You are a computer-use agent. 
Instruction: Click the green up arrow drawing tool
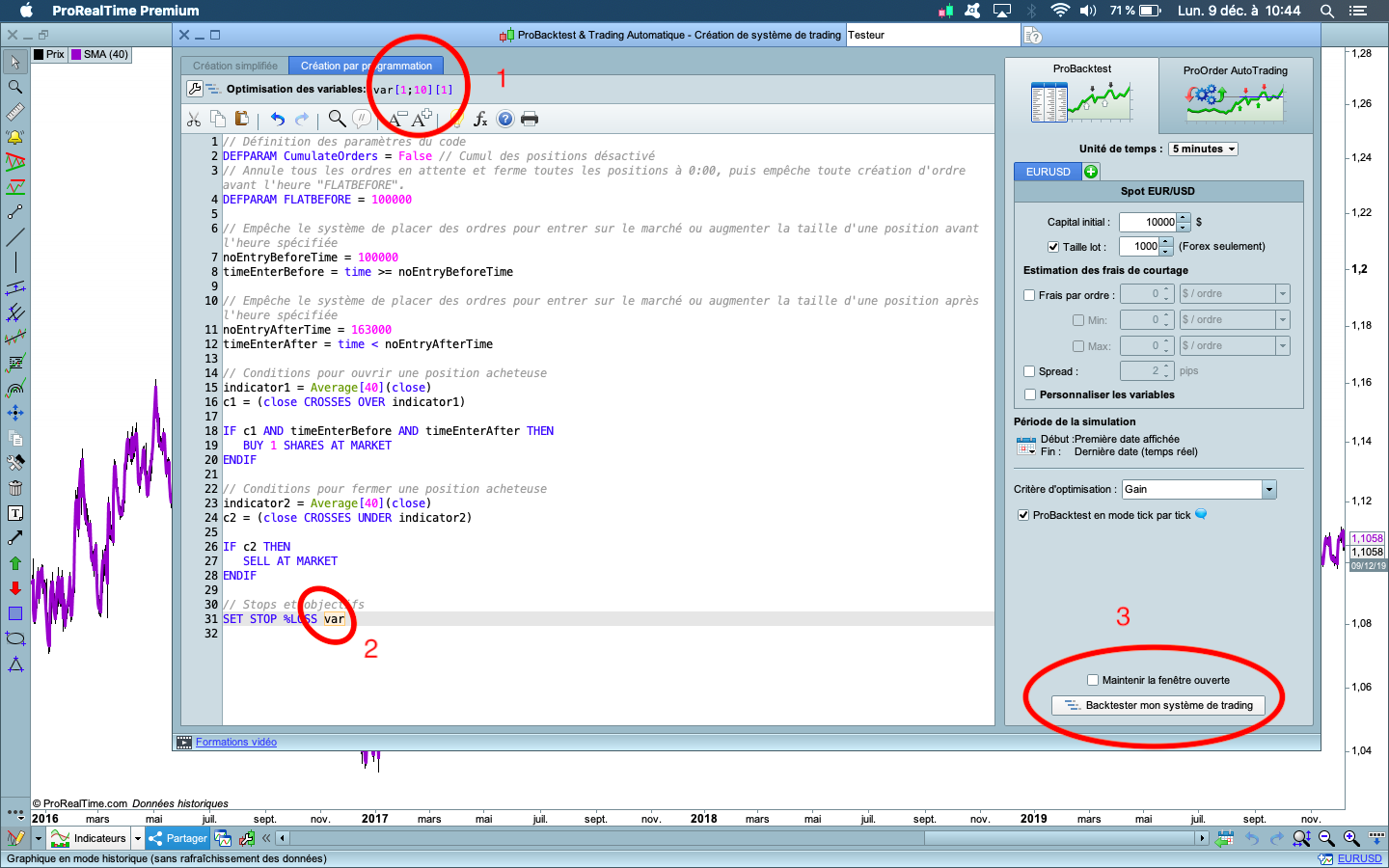15,563
